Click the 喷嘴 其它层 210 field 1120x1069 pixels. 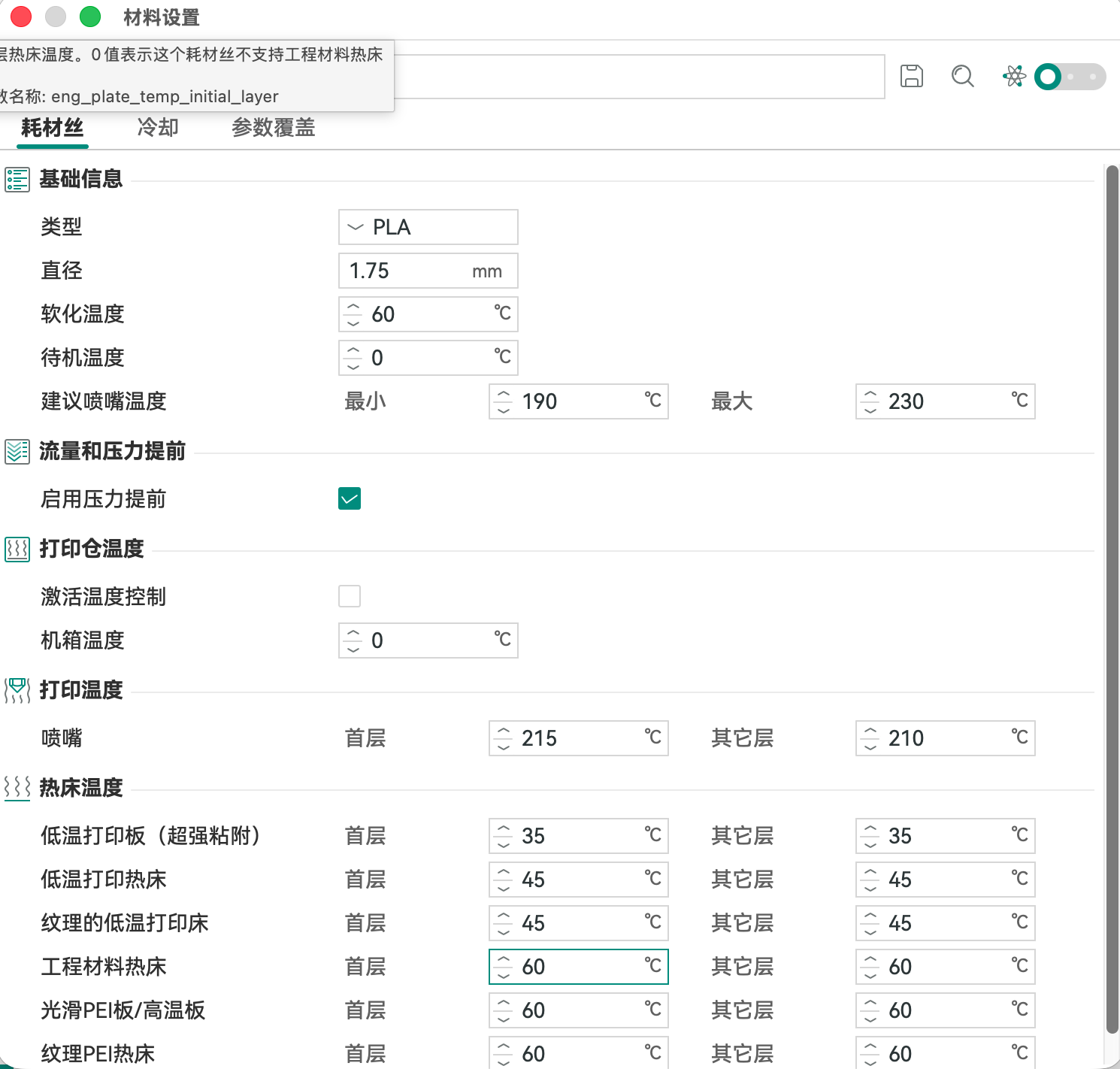[x=946, y=738]
